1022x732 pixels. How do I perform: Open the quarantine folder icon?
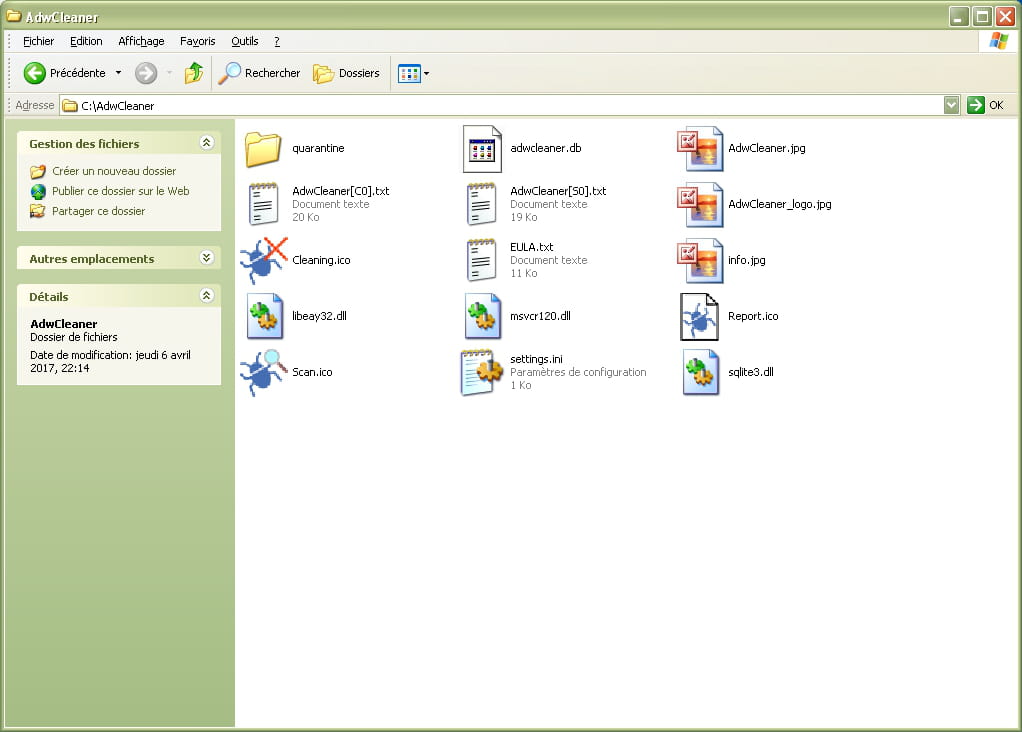[x=264, y=149]
